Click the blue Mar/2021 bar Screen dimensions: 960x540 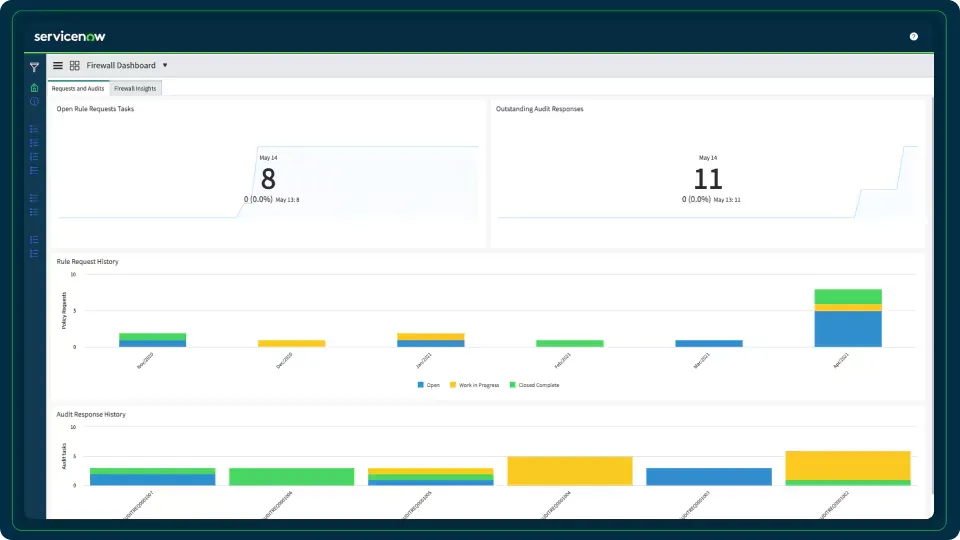[x=709, y=343]
